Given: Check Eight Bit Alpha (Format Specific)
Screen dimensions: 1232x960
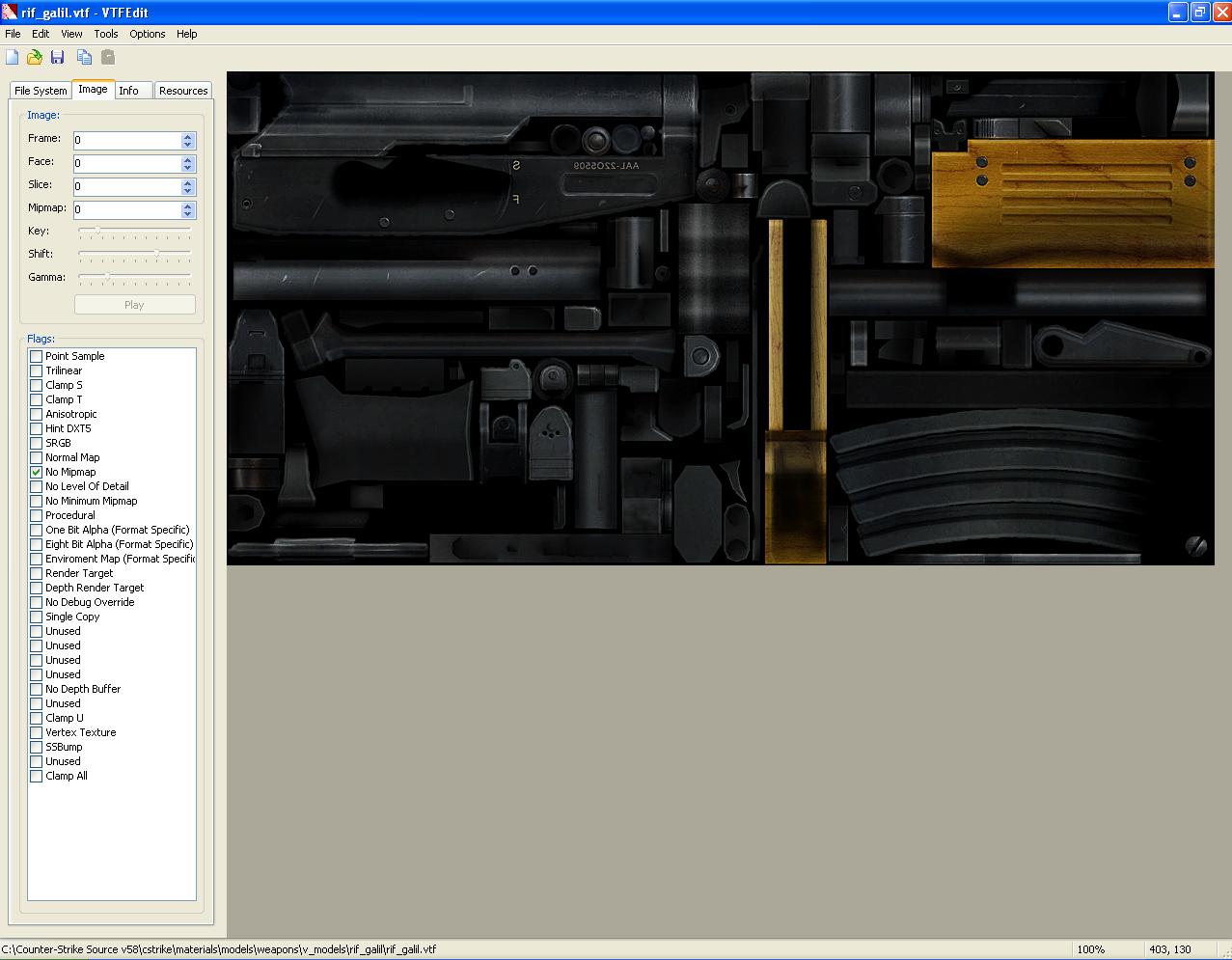Looking at the screenshot, I should 36,544.
